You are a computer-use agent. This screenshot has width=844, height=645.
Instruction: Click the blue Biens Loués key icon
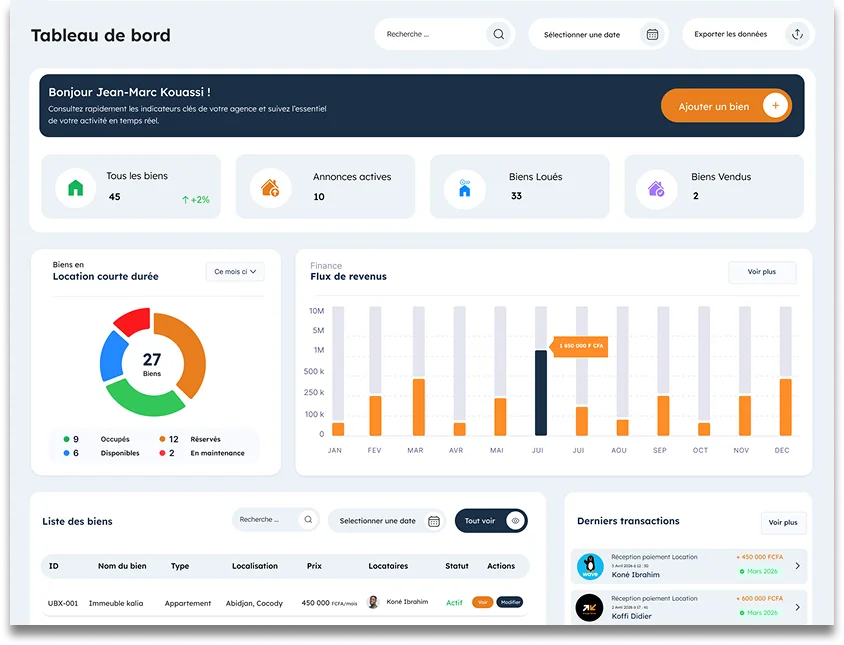coord(463,186)
